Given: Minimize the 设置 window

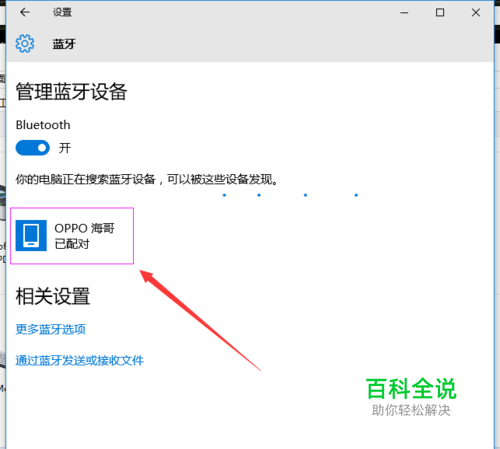Looking at the screenshot, I should point(404,13).
